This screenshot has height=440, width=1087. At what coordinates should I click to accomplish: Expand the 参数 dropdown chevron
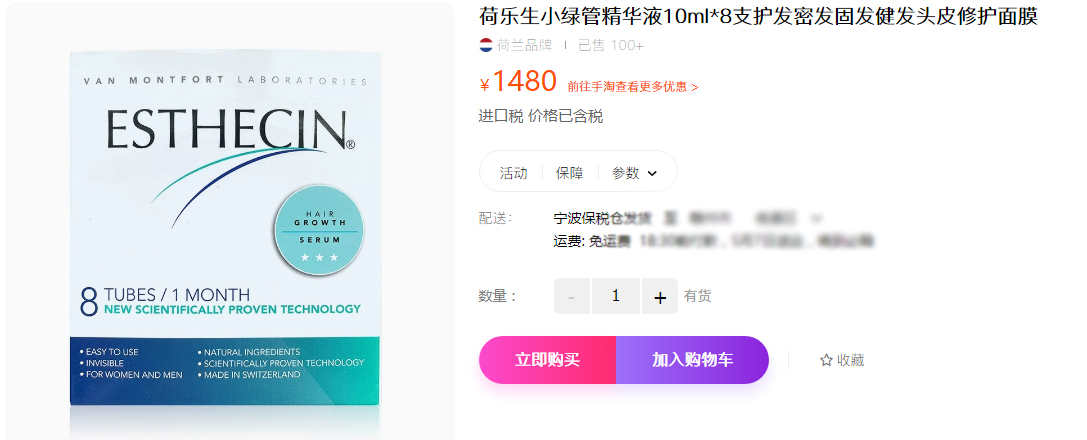pos(653,173)
